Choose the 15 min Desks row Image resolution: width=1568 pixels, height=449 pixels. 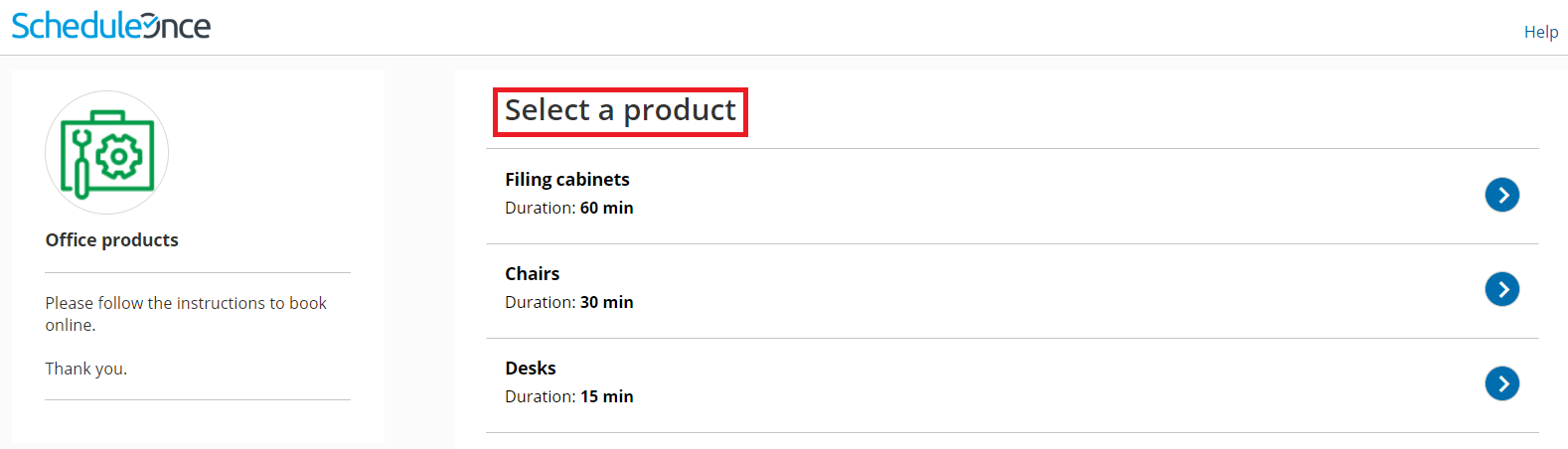[994, 384]
